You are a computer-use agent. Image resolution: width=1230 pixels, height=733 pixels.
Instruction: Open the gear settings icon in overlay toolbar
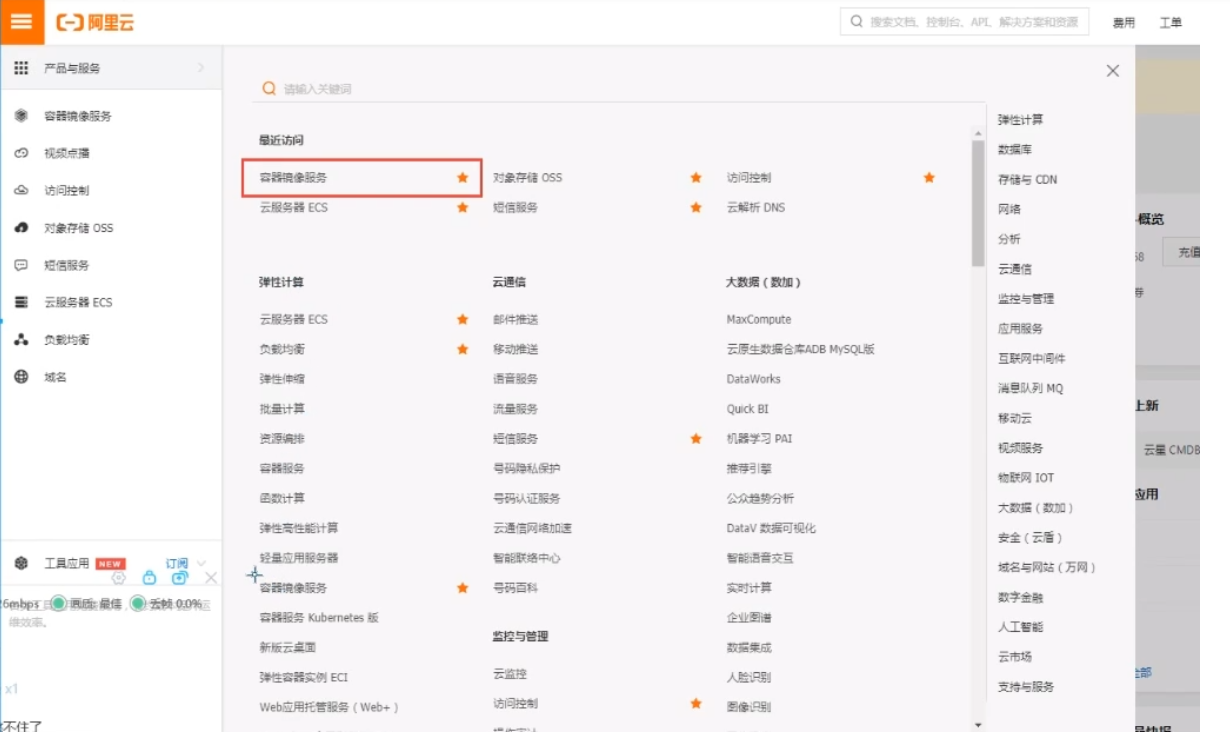coord(119,578)
